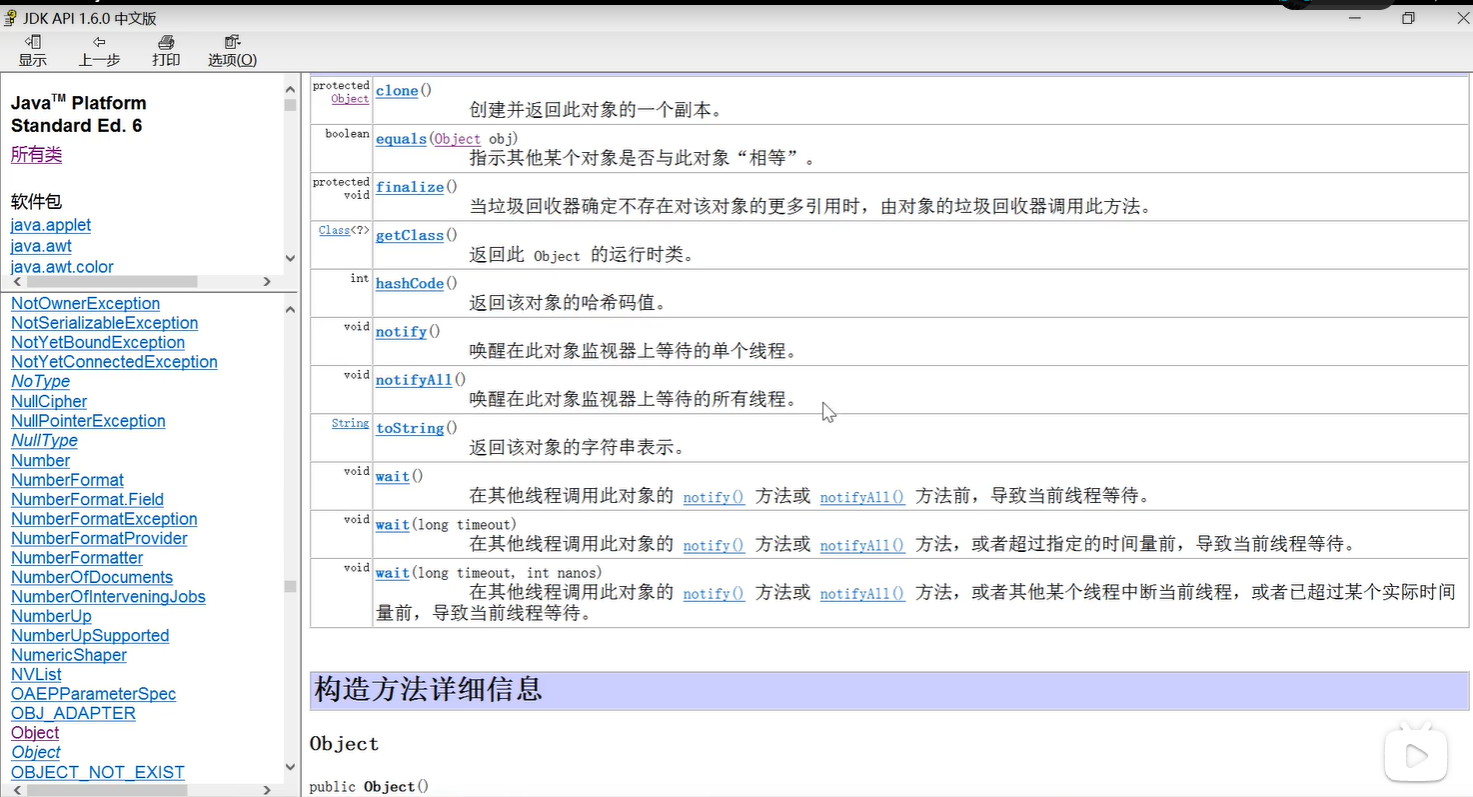Open the NoType interface link
1473x797 pixels.
click(40, 381)
